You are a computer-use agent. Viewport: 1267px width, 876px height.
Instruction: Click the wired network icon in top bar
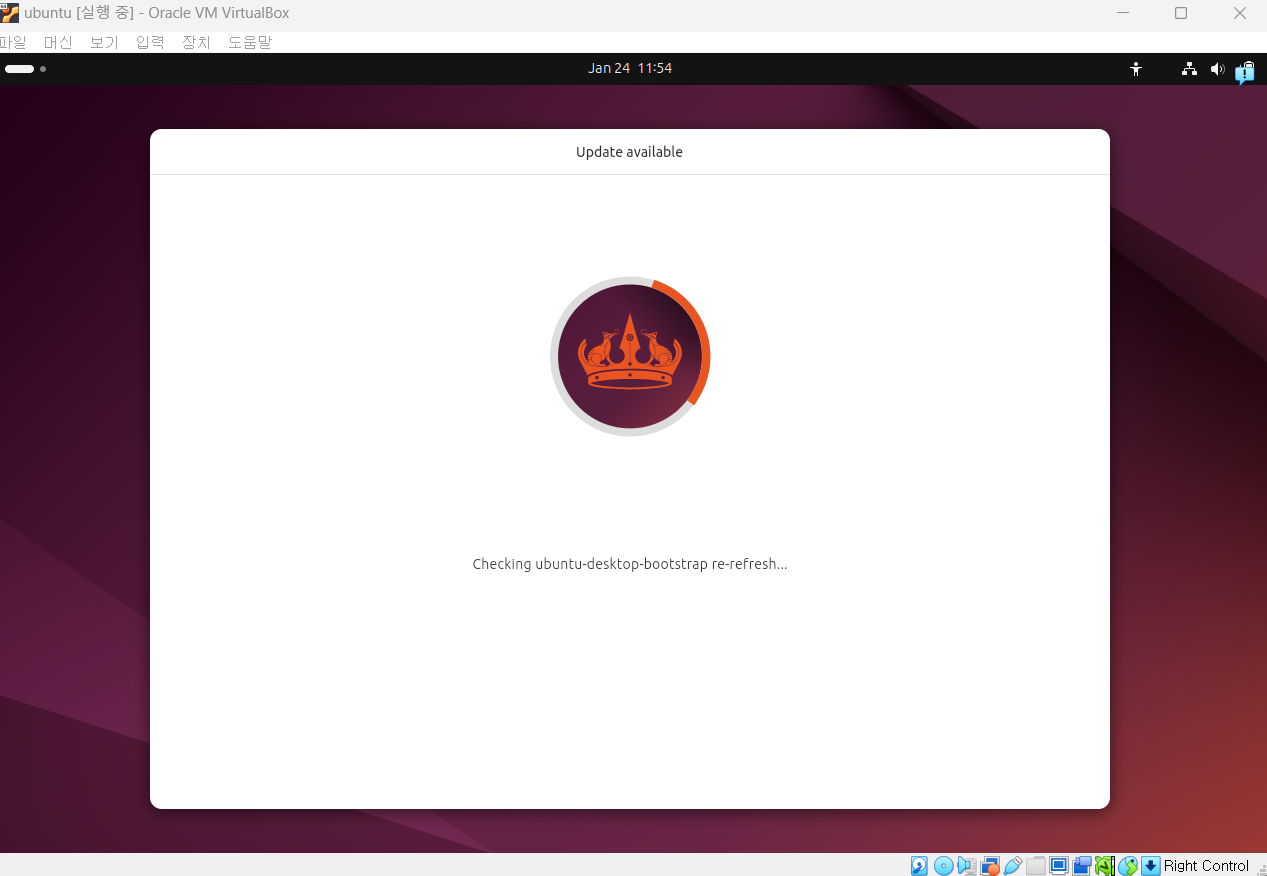click(x=1189, y=69)
